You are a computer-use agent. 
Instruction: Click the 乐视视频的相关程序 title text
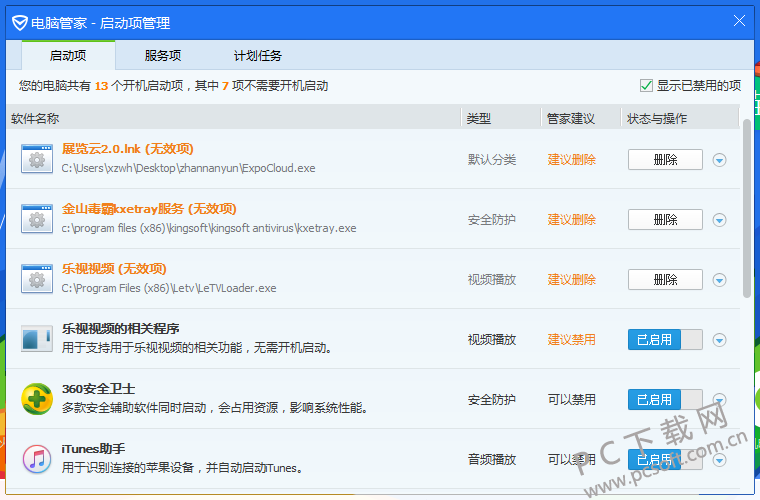[x=120, y=328]
